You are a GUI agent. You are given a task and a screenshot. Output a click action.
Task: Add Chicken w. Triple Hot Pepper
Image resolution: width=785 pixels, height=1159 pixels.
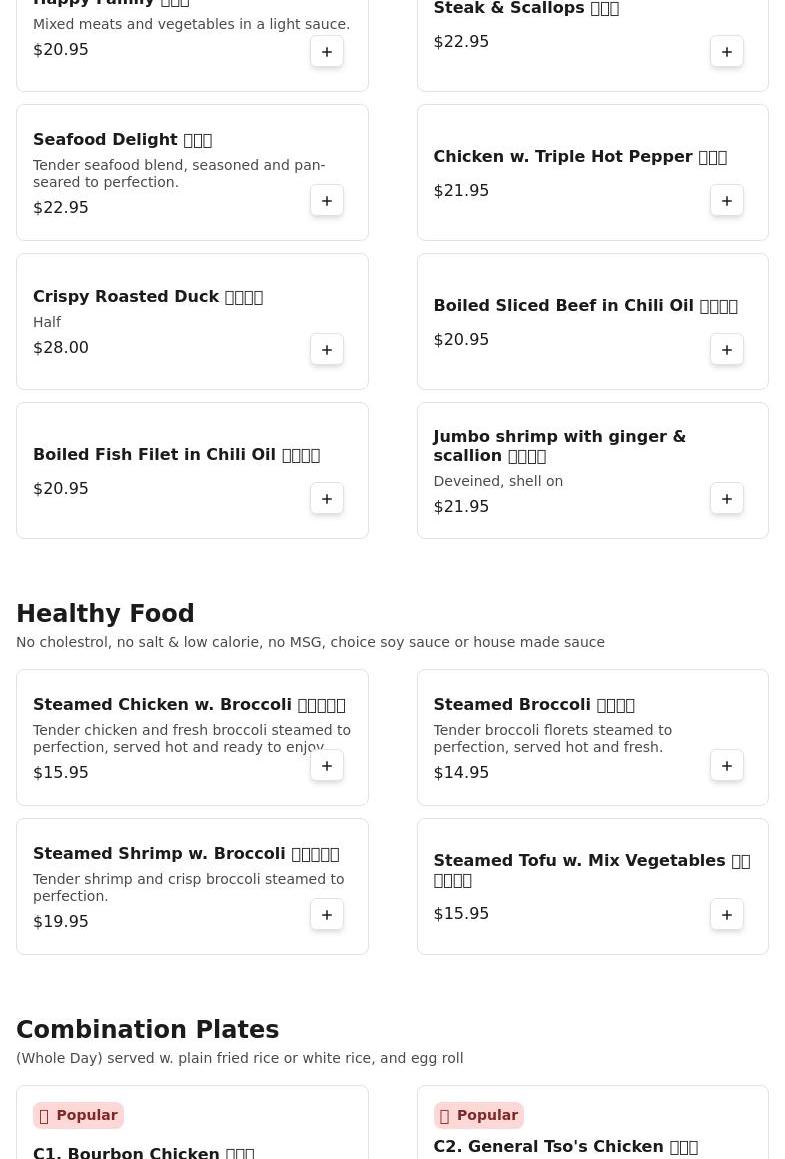(x=727, y=201)
